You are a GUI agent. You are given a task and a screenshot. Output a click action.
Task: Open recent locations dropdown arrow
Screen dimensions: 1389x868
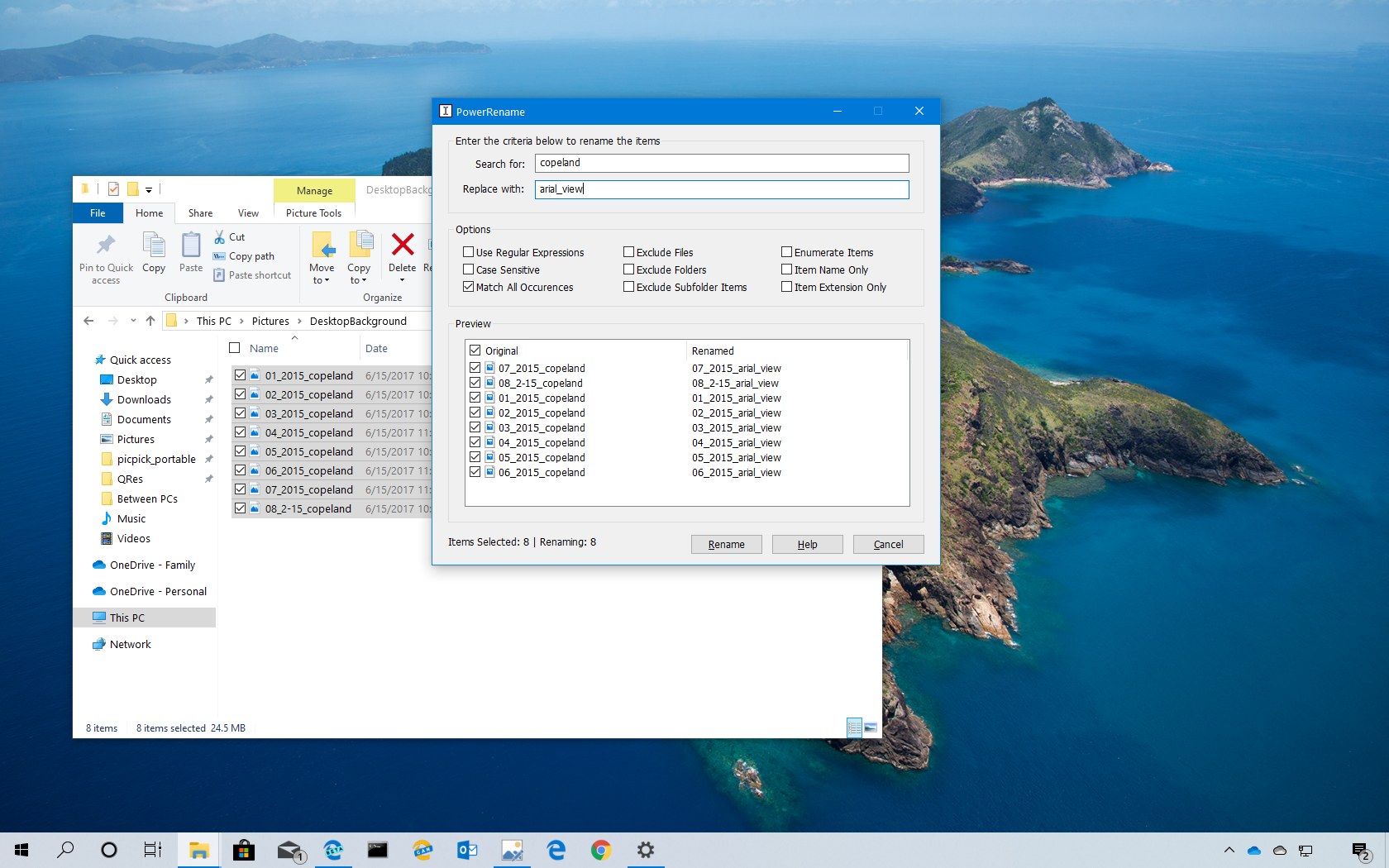133,321
